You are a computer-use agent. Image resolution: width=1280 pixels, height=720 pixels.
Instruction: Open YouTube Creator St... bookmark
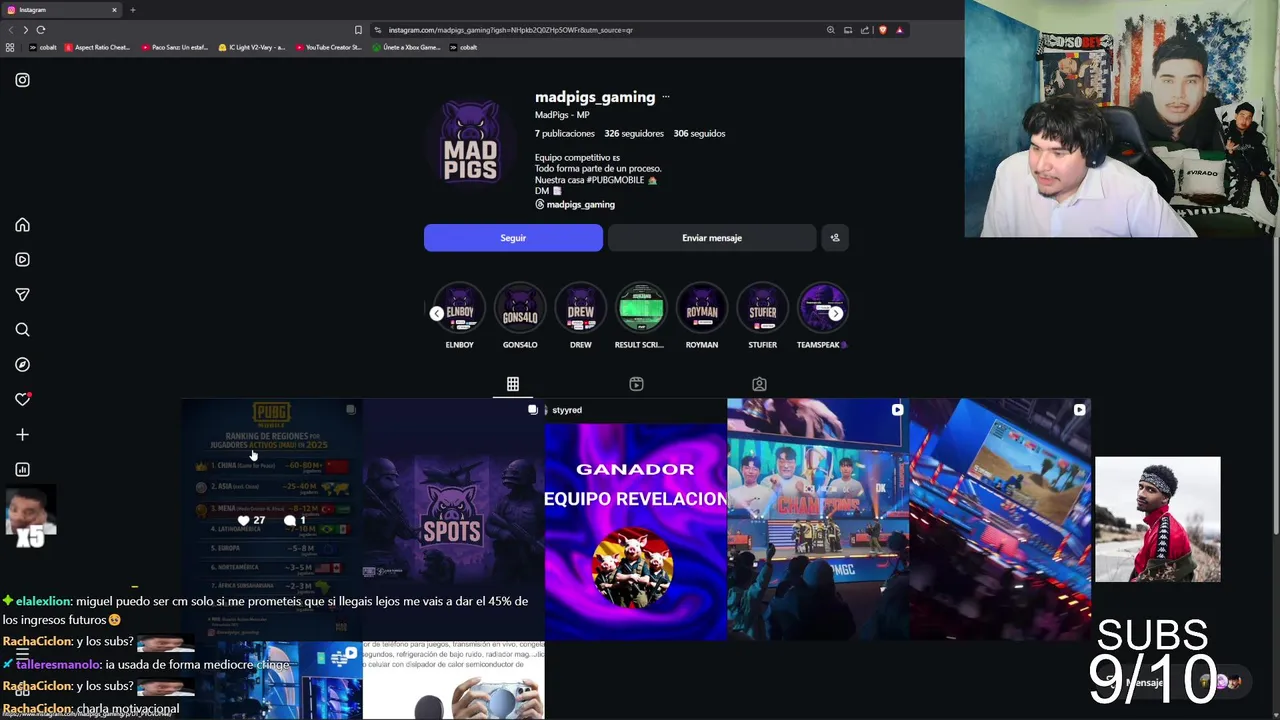pos(328,47)
